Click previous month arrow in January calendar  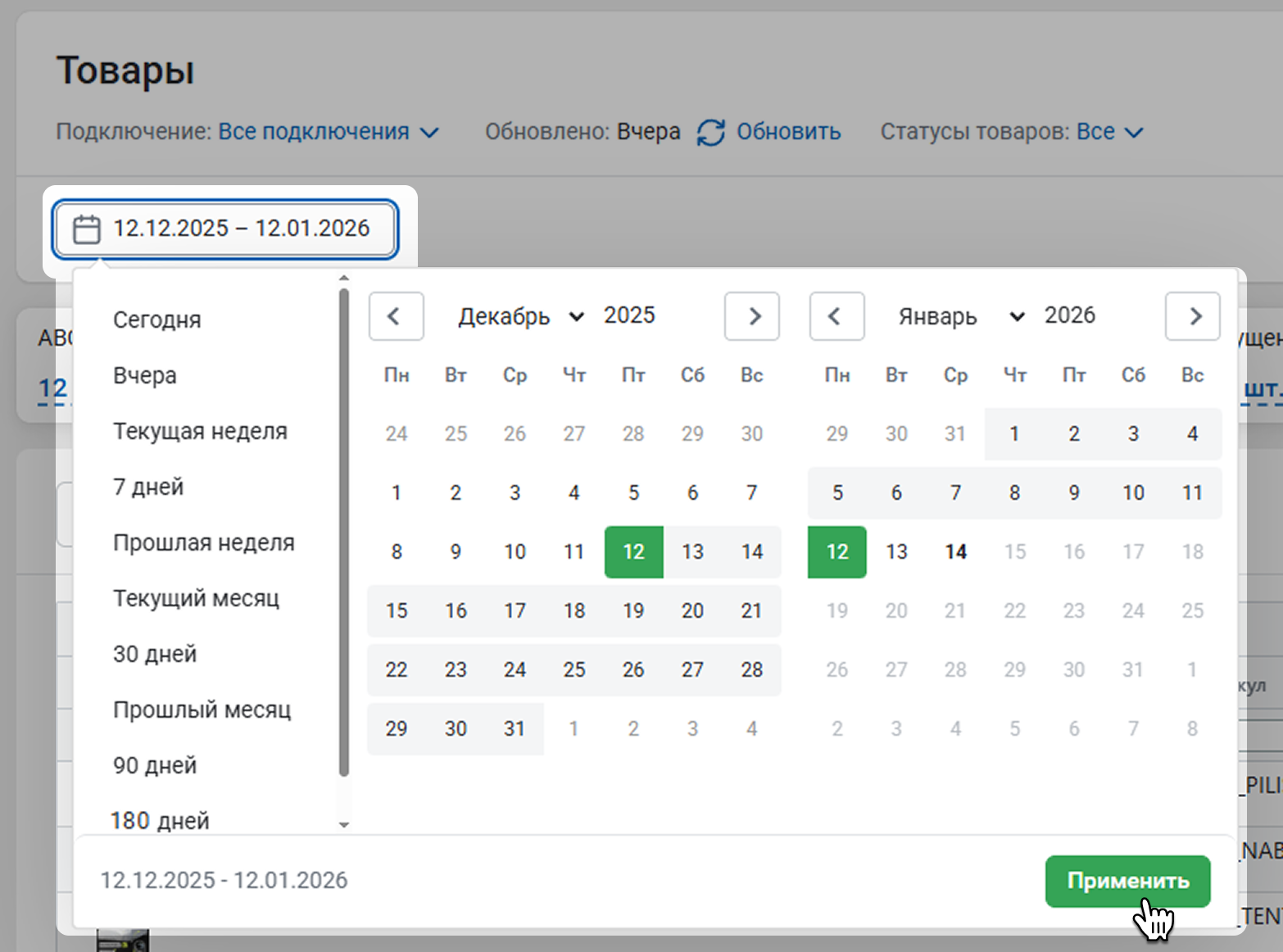(x=836, y=316)
